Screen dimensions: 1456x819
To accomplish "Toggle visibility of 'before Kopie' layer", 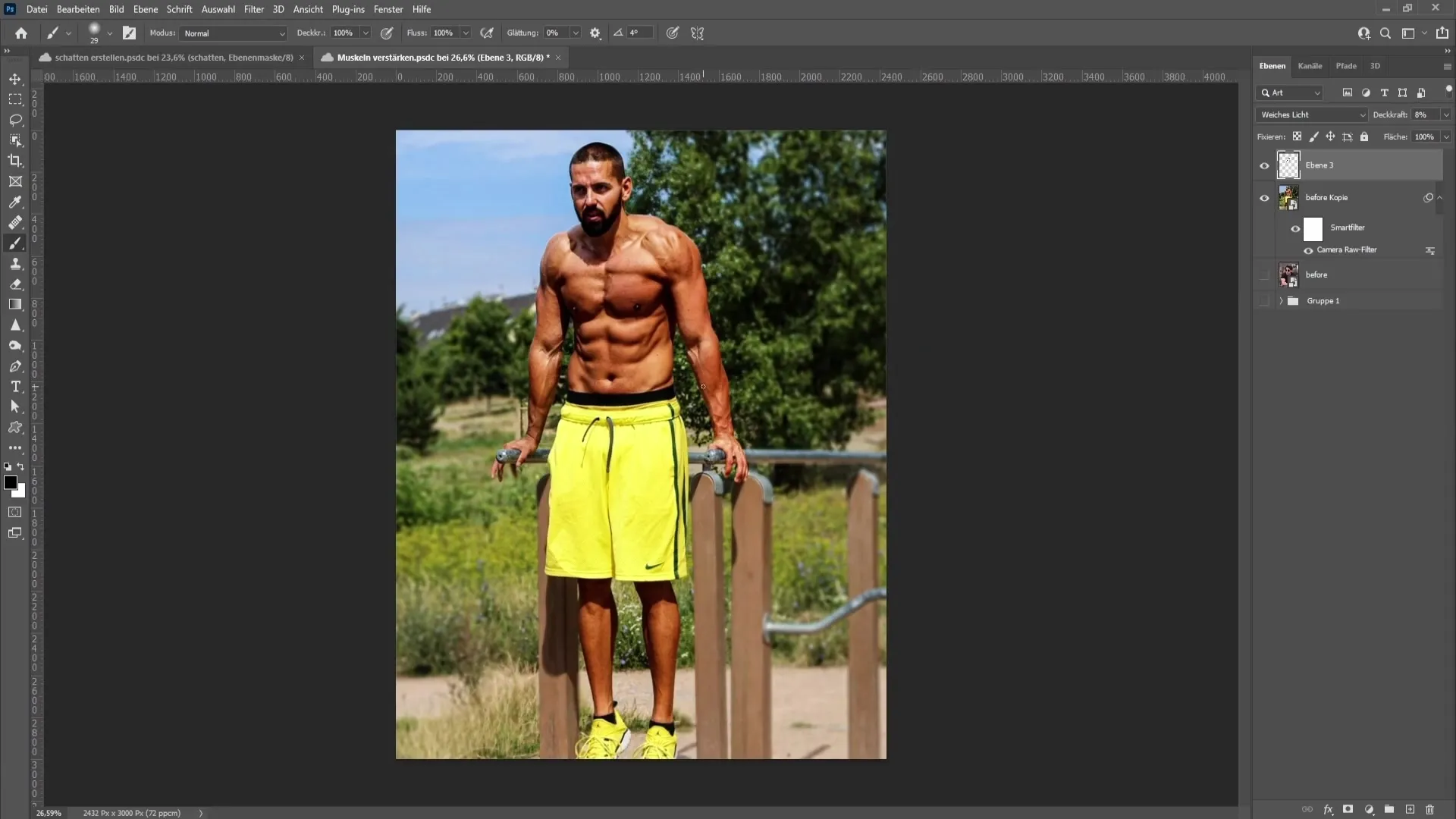I will 1264,197.
